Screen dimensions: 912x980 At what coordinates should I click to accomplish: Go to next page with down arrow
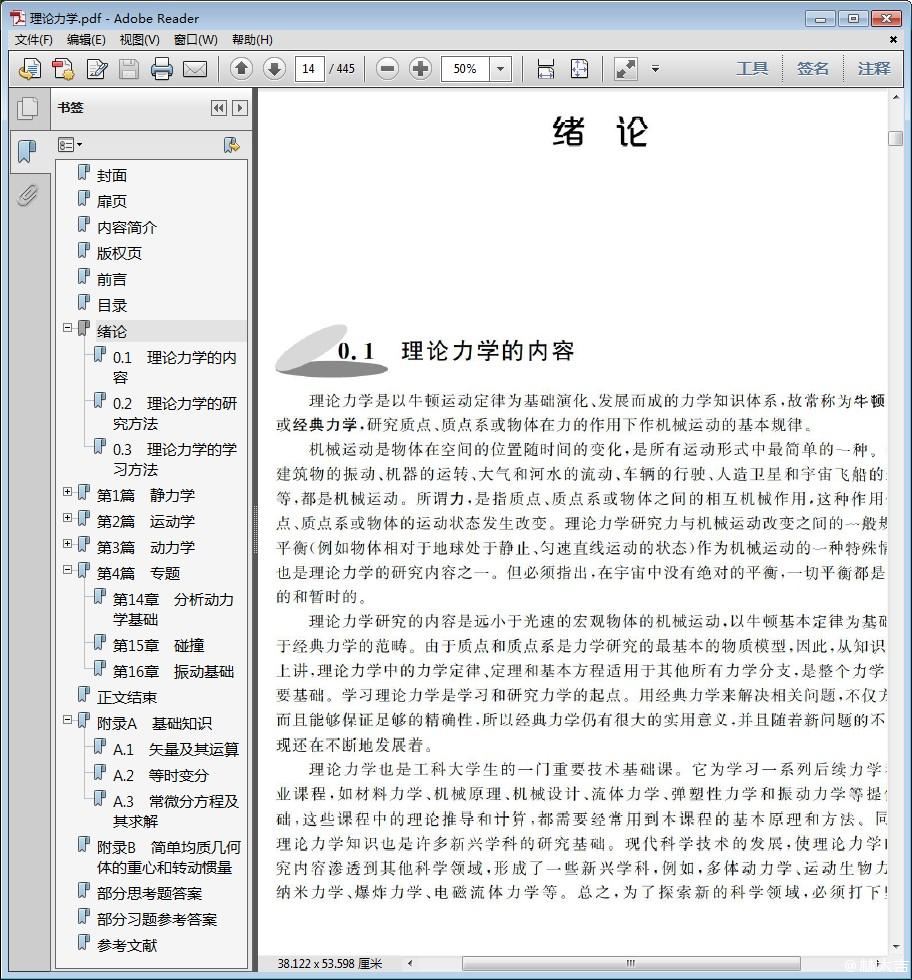pyautogui.click(x=274, y=69)
